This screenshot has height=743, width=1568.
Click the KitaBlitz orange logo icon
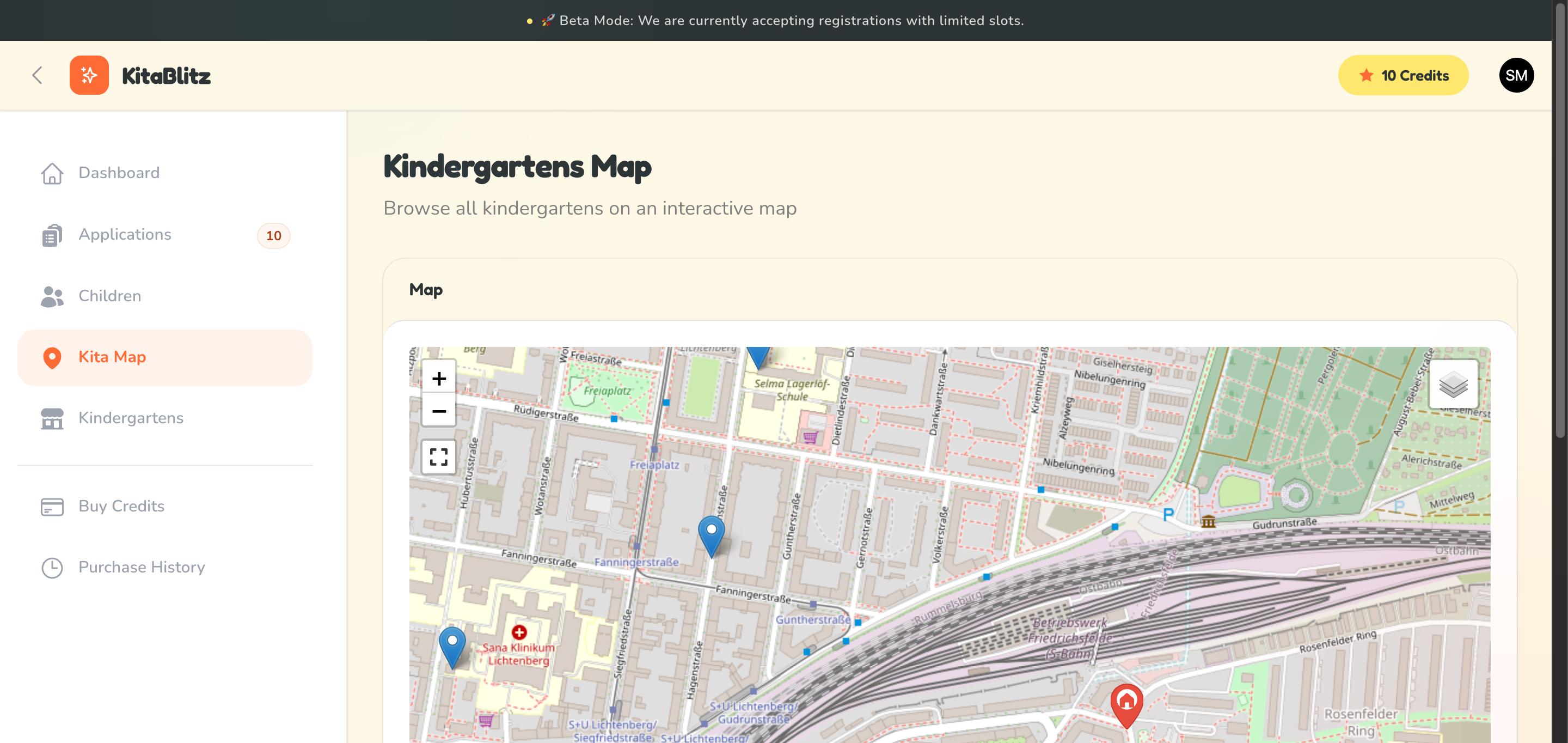[x=89, y=76]
